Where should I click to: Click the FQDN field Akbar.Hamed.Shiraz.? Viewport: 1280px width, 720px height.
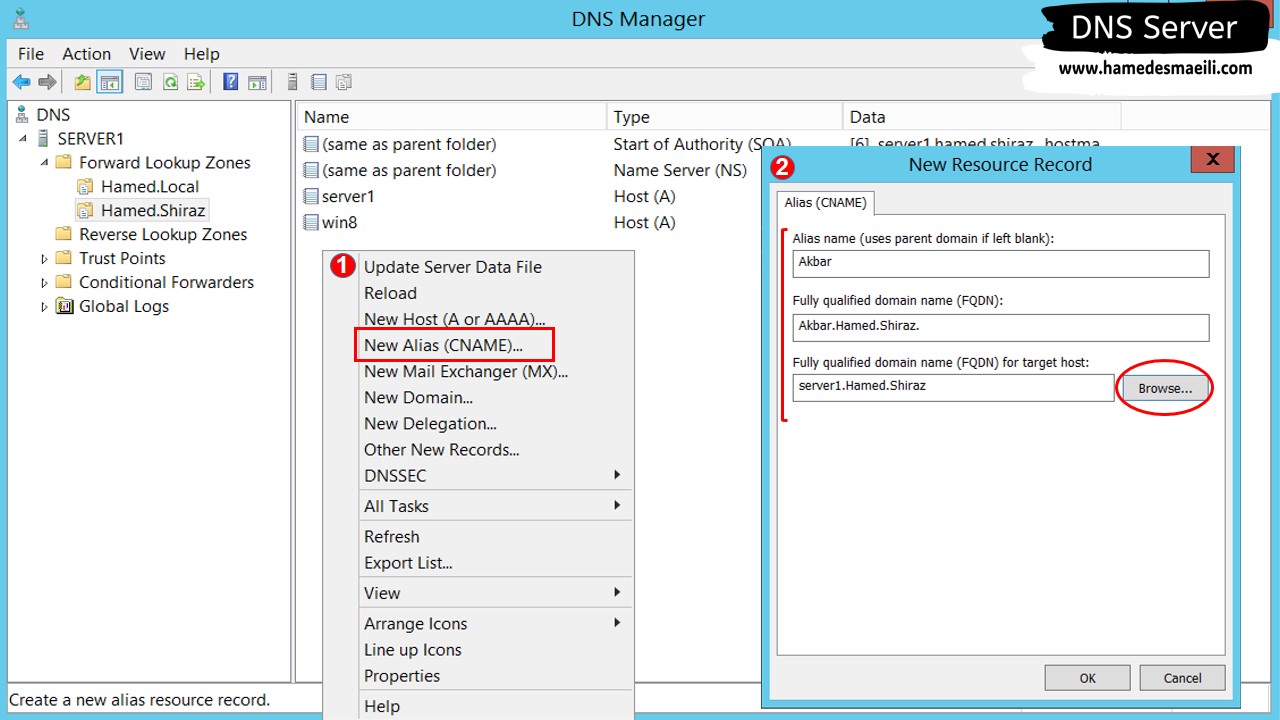[1000, 327]
